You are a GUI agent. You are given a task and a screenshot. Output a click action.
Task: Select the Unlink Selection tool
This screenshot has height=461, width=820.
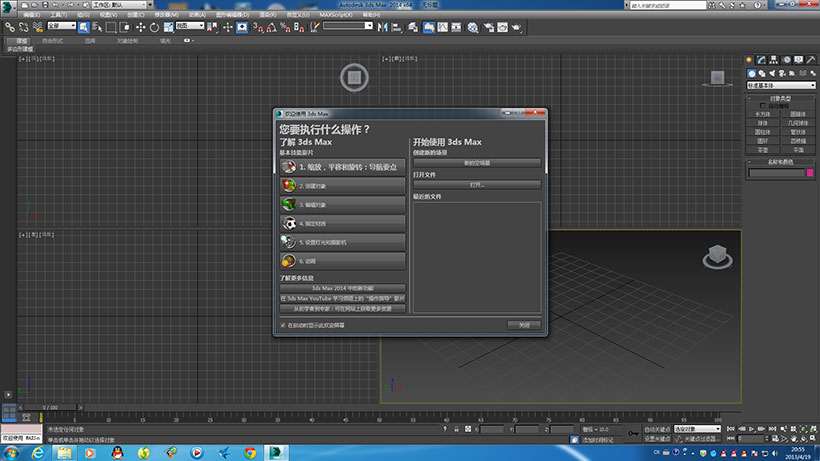(24, 27)
